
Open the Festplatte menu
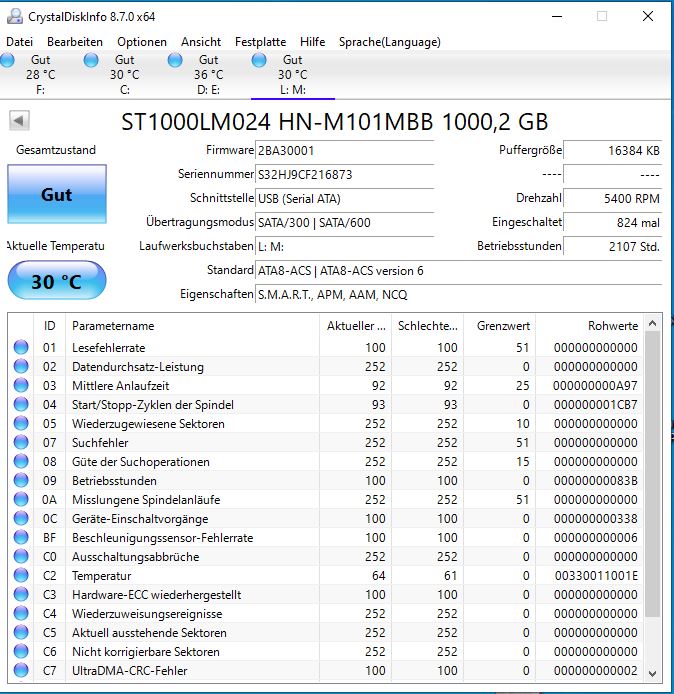pos(260,42)
